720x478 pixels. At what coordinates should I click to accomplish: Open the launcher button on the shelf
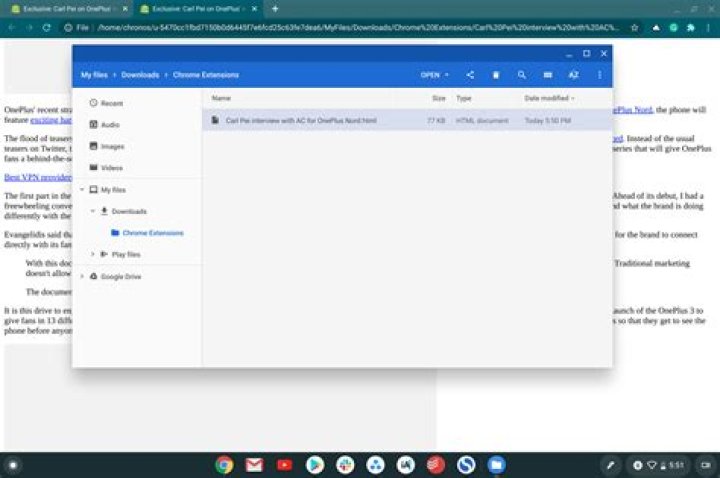pos(13,465)
